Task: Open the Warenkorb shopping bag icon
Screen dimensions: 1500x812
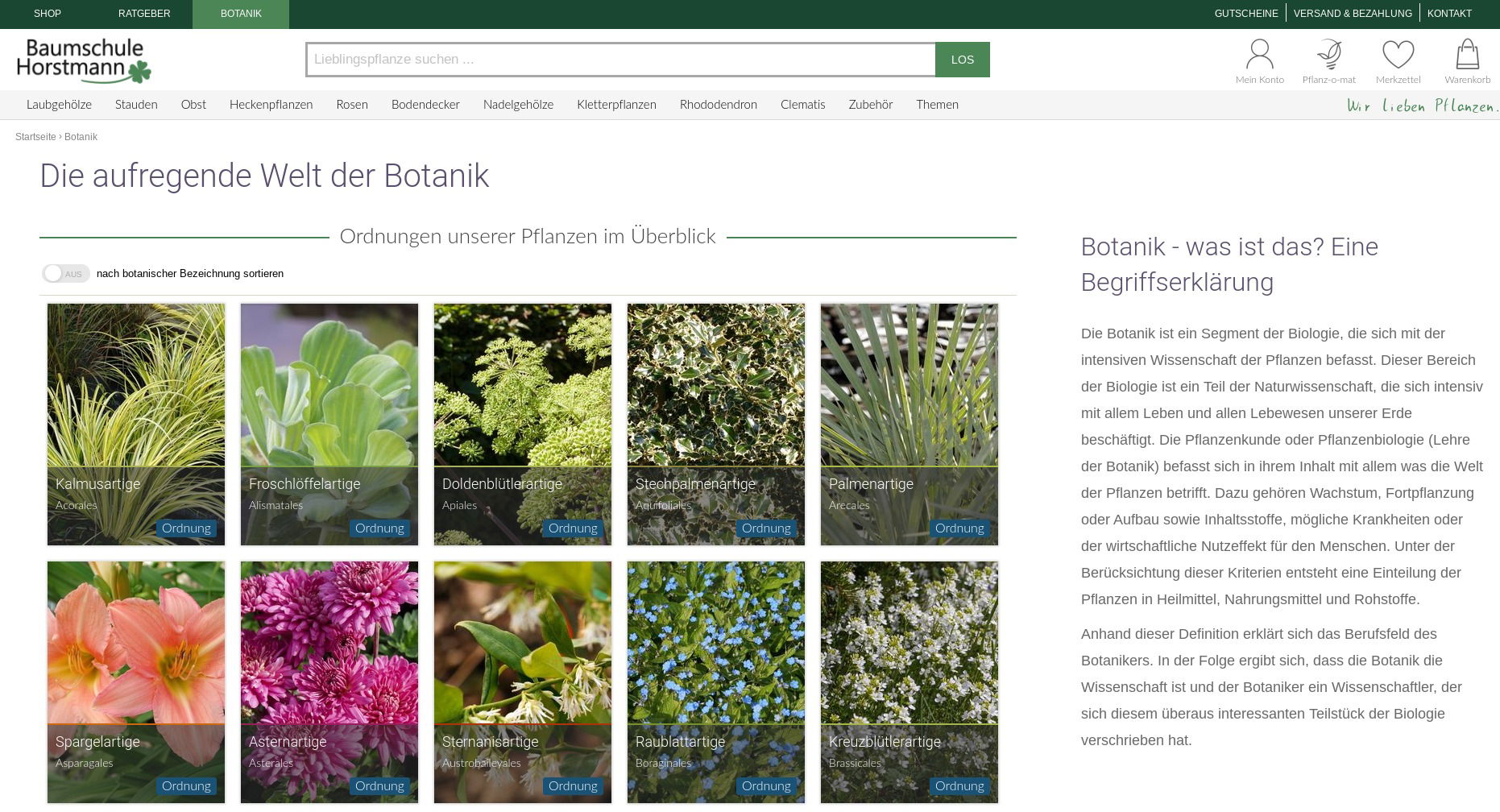Action: pyautogui.click(x=1467, y=60)
